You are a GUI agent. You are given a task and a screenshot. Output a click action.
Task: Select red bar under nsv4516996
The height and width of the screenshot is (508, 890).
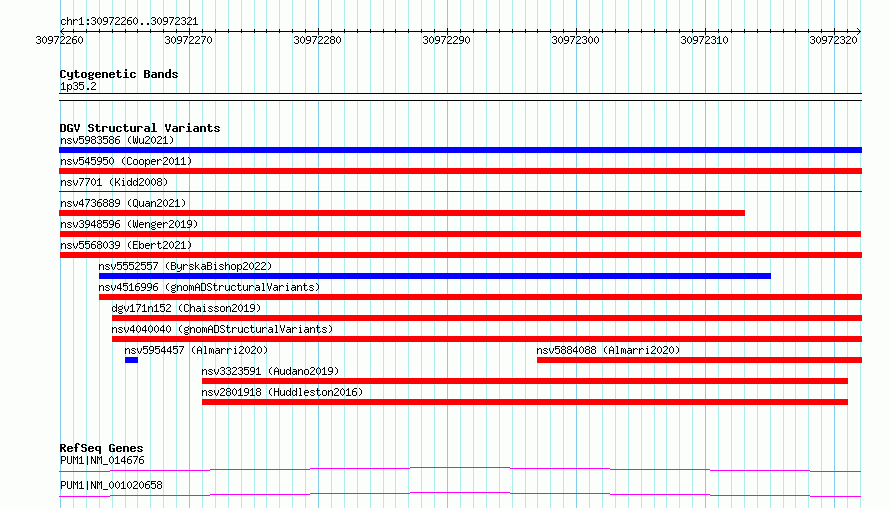pos(480,297)
